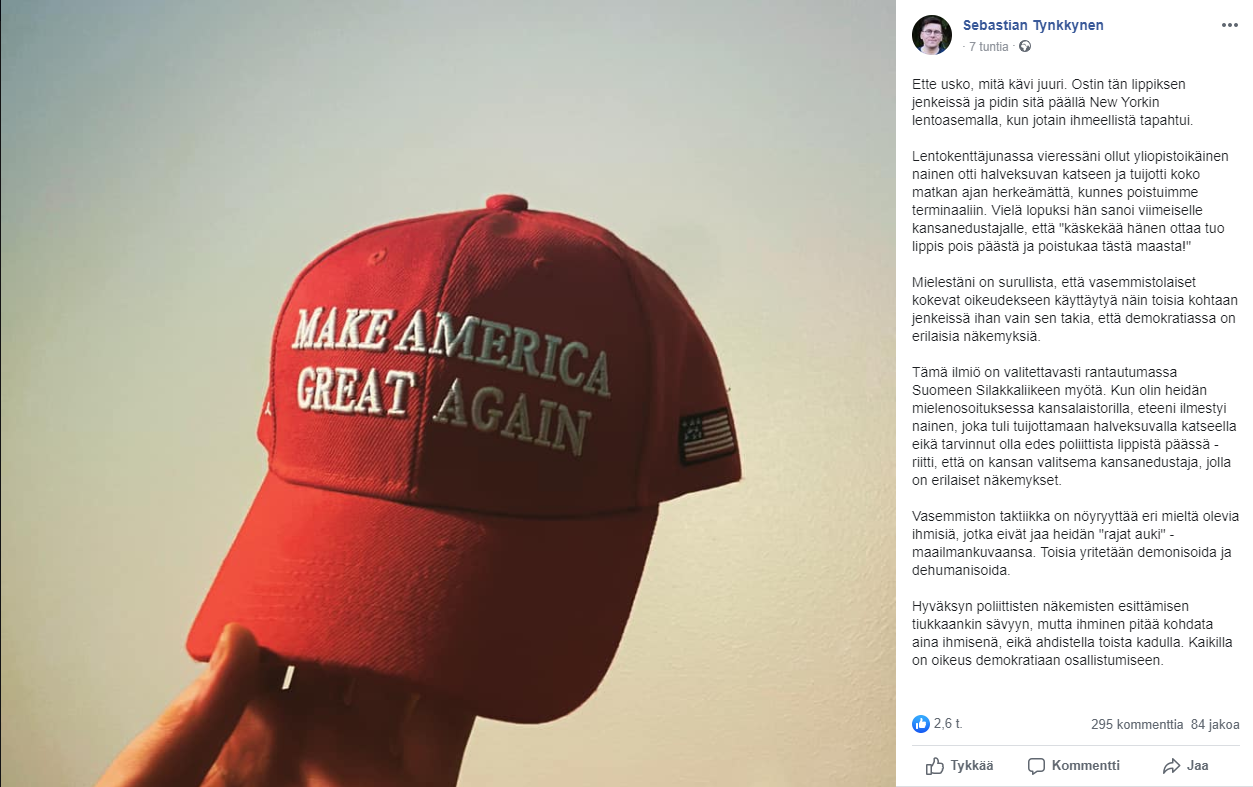Viewport: 1253px width, 787px height.
Task: View the 84 jakoa shares list
Action: coord(1215,724)
